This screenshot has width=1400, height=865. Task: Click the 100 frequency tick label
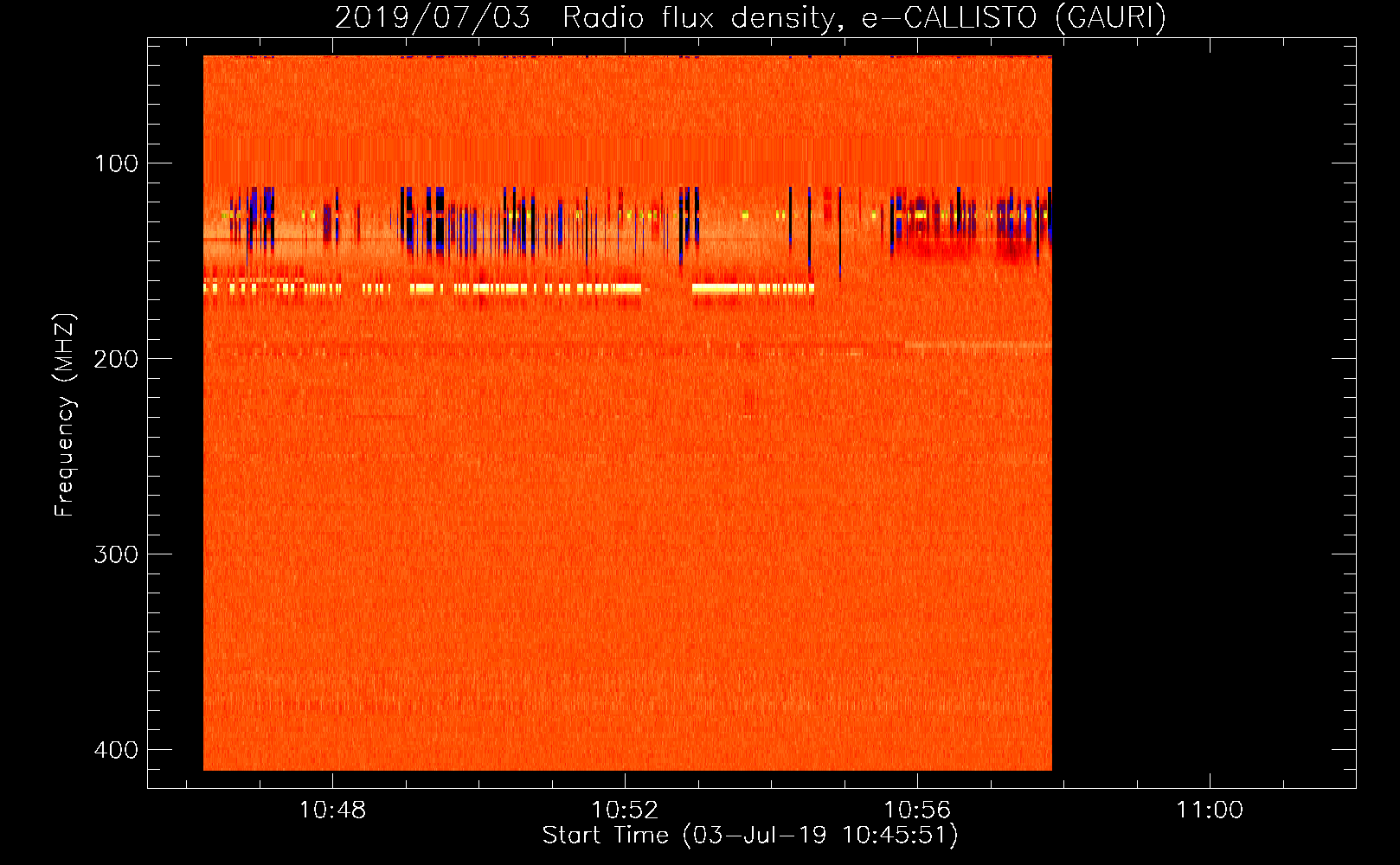(116, 163)
